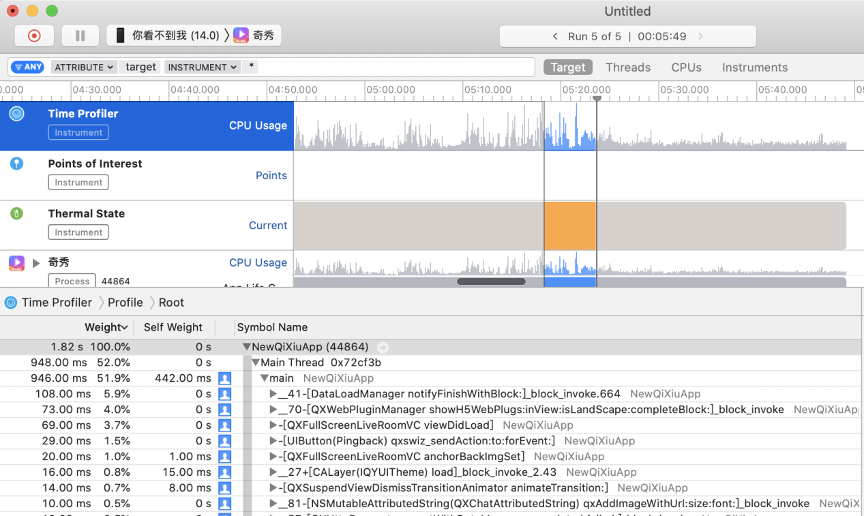Switch to the Threads tab
Image resolution: width=864 pixels, height=516 pixels.
(628, 67)
